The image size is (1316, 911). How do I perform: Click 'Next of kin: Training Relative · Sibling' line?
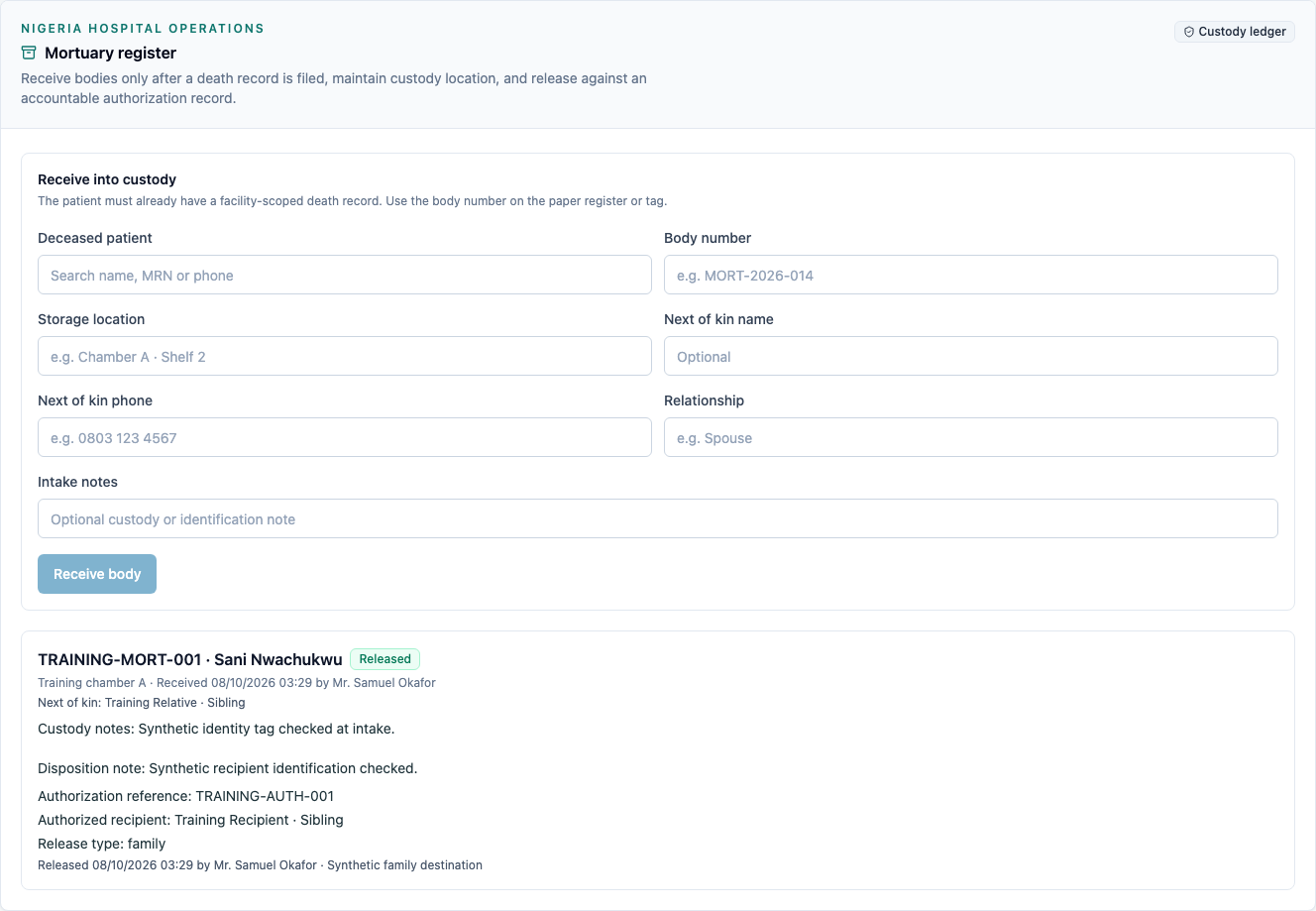[142, 703]
